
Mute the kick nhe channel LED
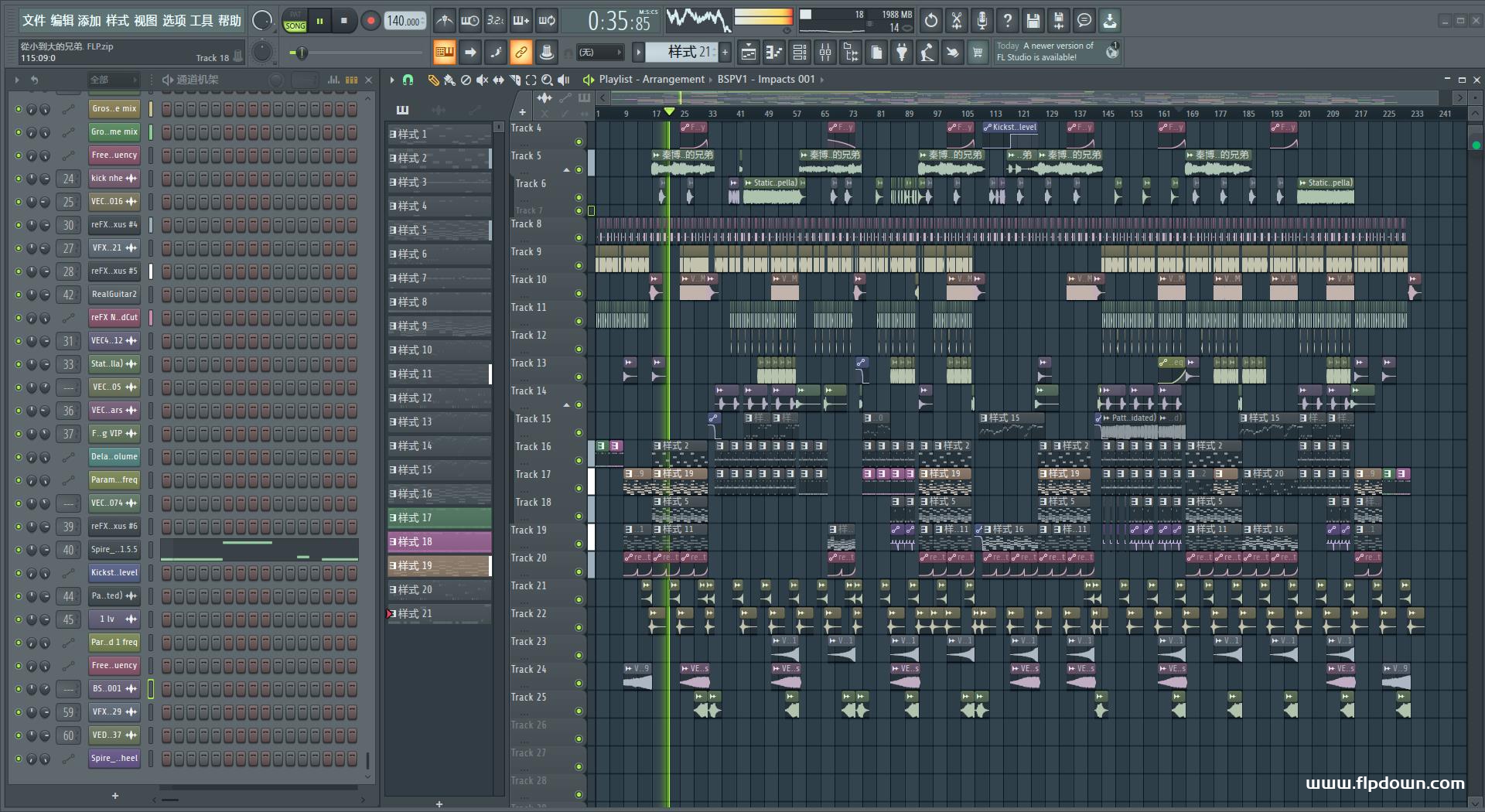click(19, 179)
